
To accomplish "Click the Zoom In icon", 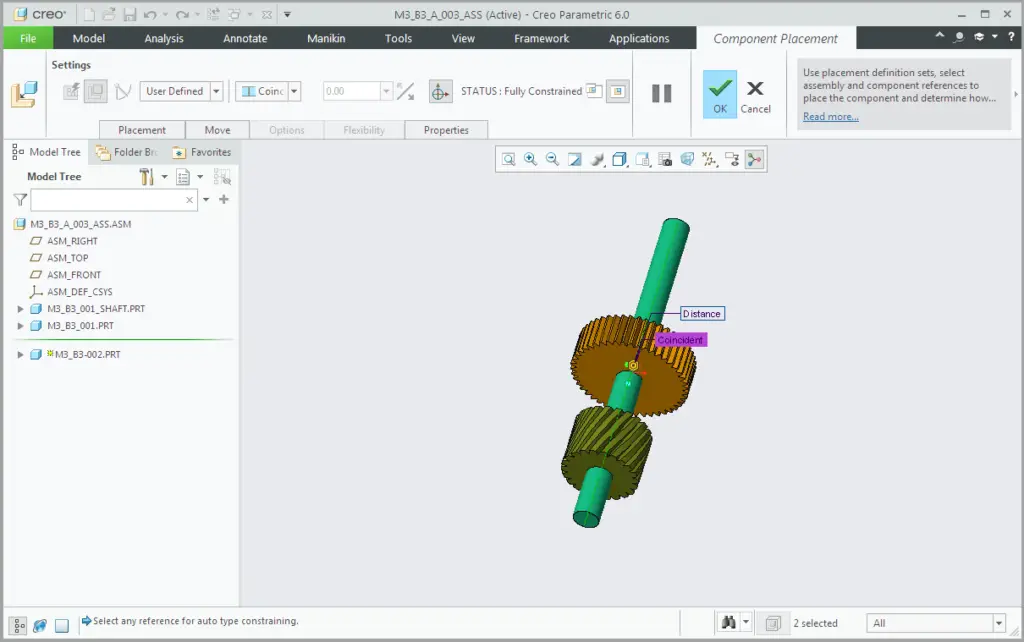I will click(x=530, y=159).
